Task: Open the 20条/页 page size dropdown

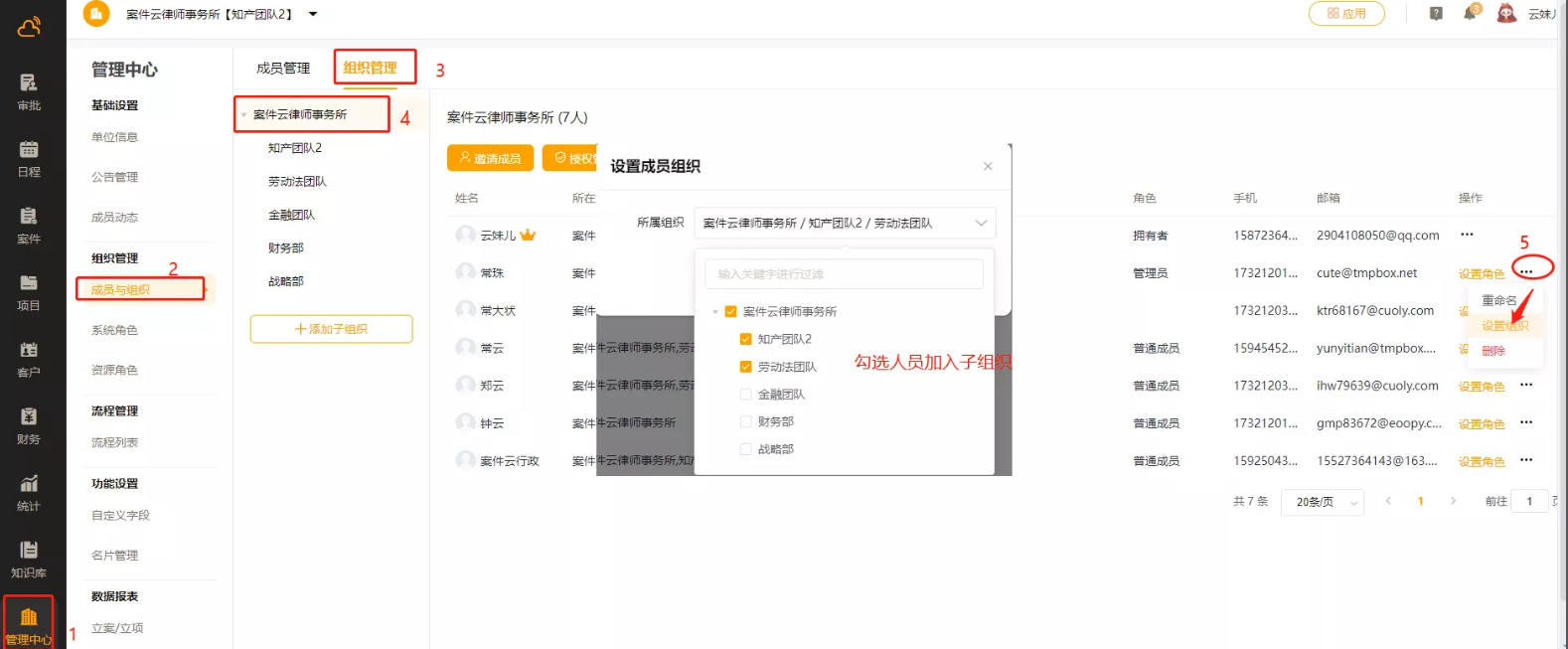Action: pyautogui.click(x=1323, y=502)
